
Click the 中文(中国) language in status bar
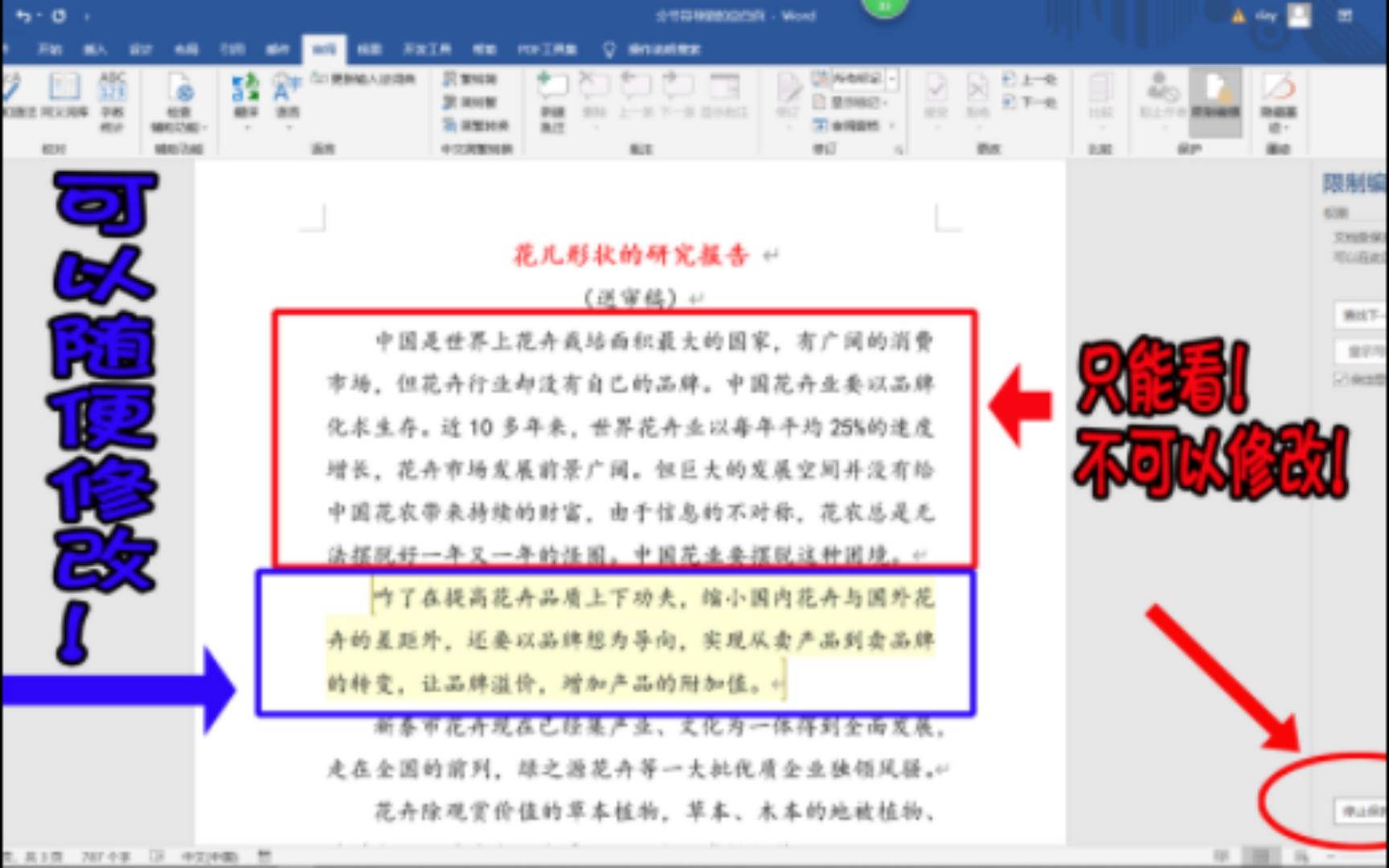coord(210,857)
